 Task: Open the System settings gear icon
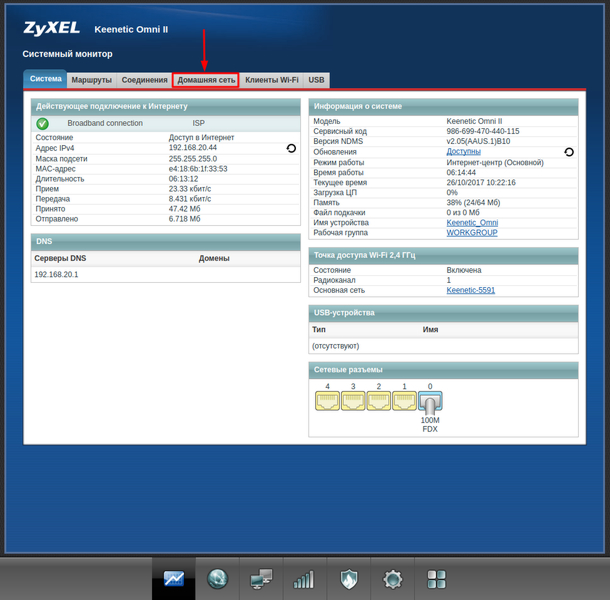pyautogui.click(x=393, y=579)
